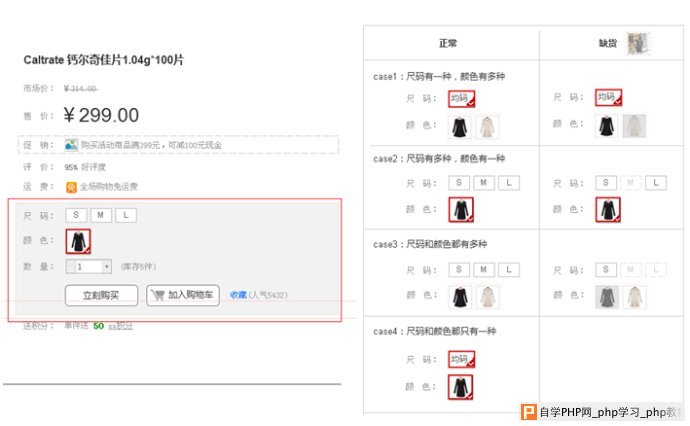Select 均码 size in case1 缺货 column
Viewport: 690px width, 426px height.
pyautogui.click(x=609, y=97)
